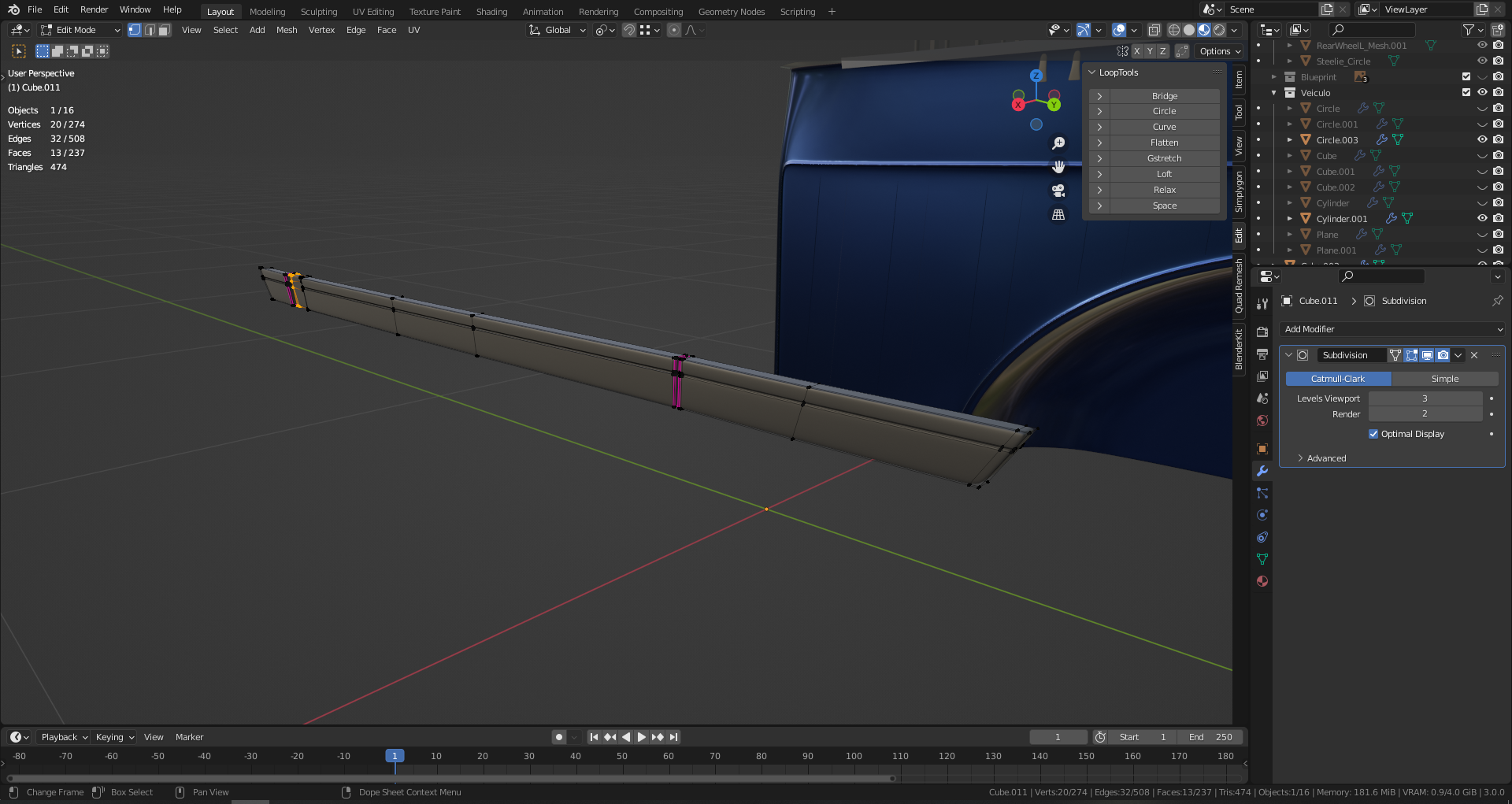
Task: Toggle camera view icon in viewport
Action: [x=1058, y=191]
